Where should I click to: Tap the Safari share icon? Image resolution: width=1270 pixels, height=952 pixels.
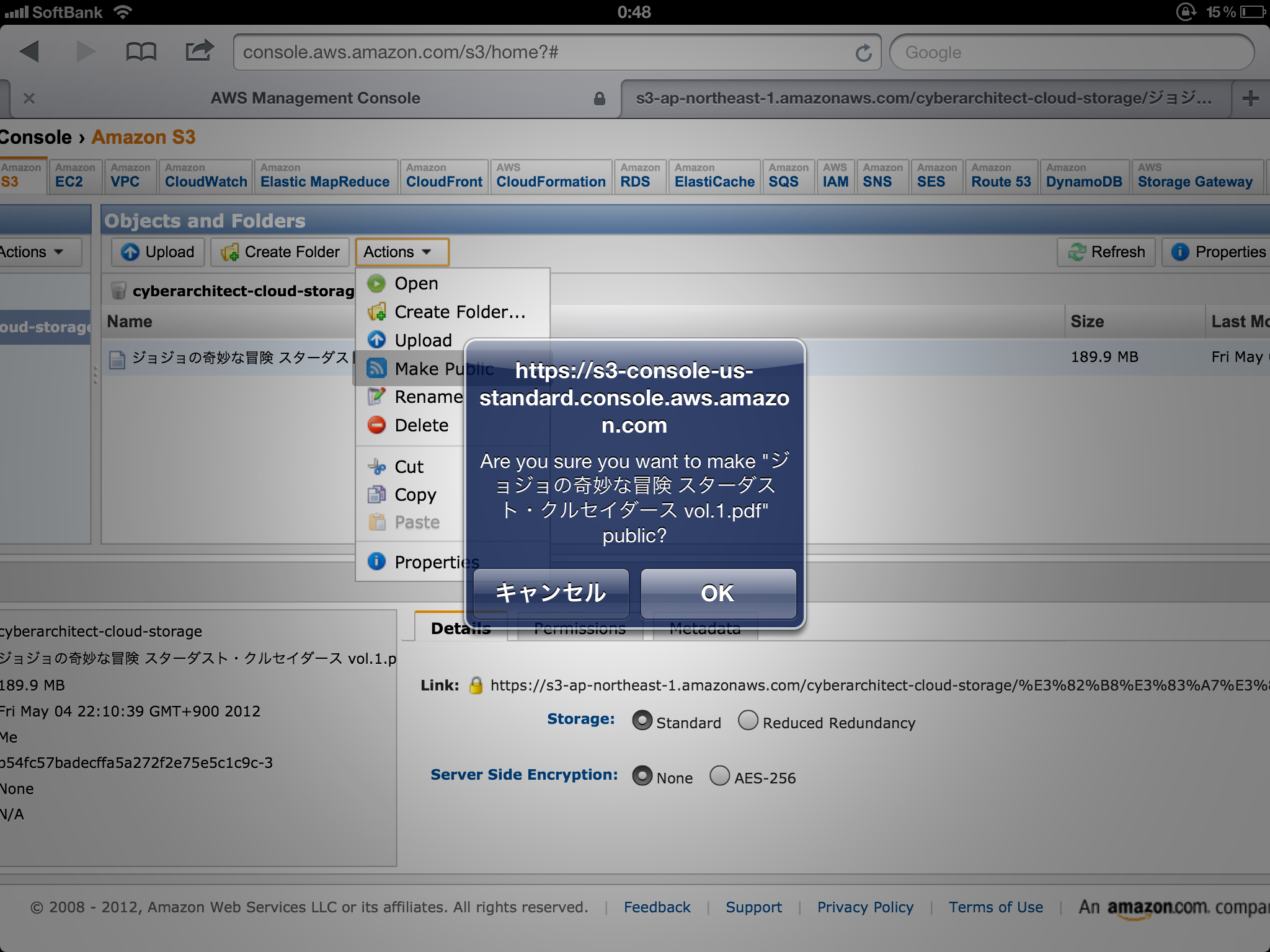click(x=200, y=51)
